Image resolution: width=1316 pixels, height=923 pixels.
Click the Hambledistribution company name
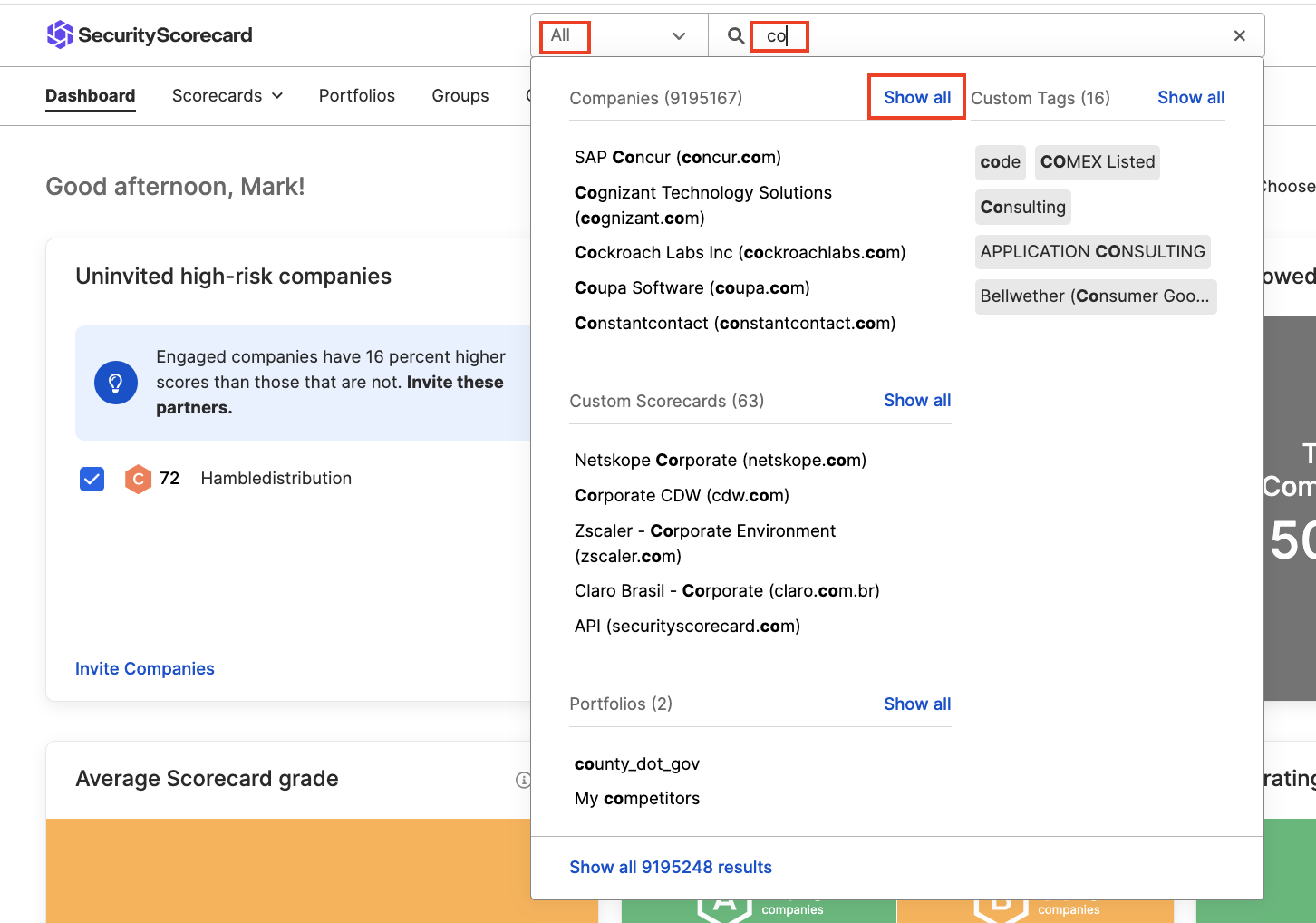coord(276,478)
